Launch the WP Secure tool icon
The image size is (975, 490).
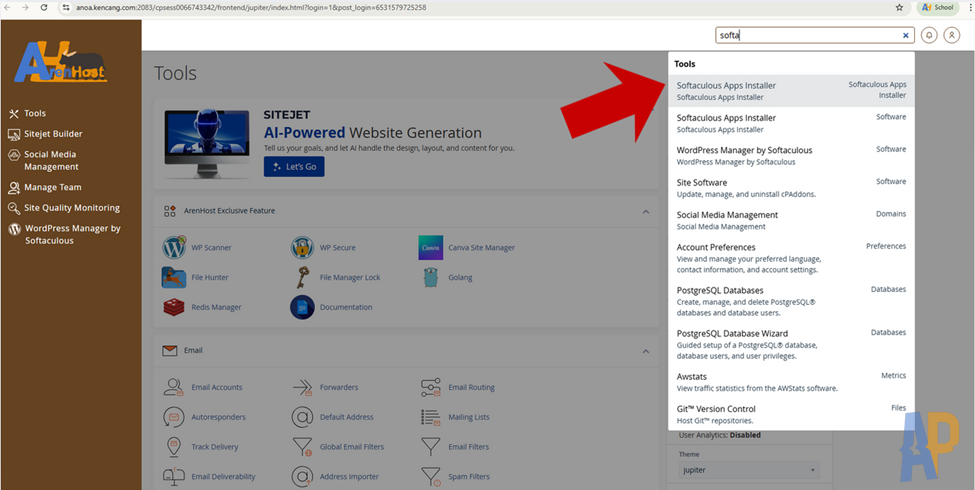click(x=302, y=247)
